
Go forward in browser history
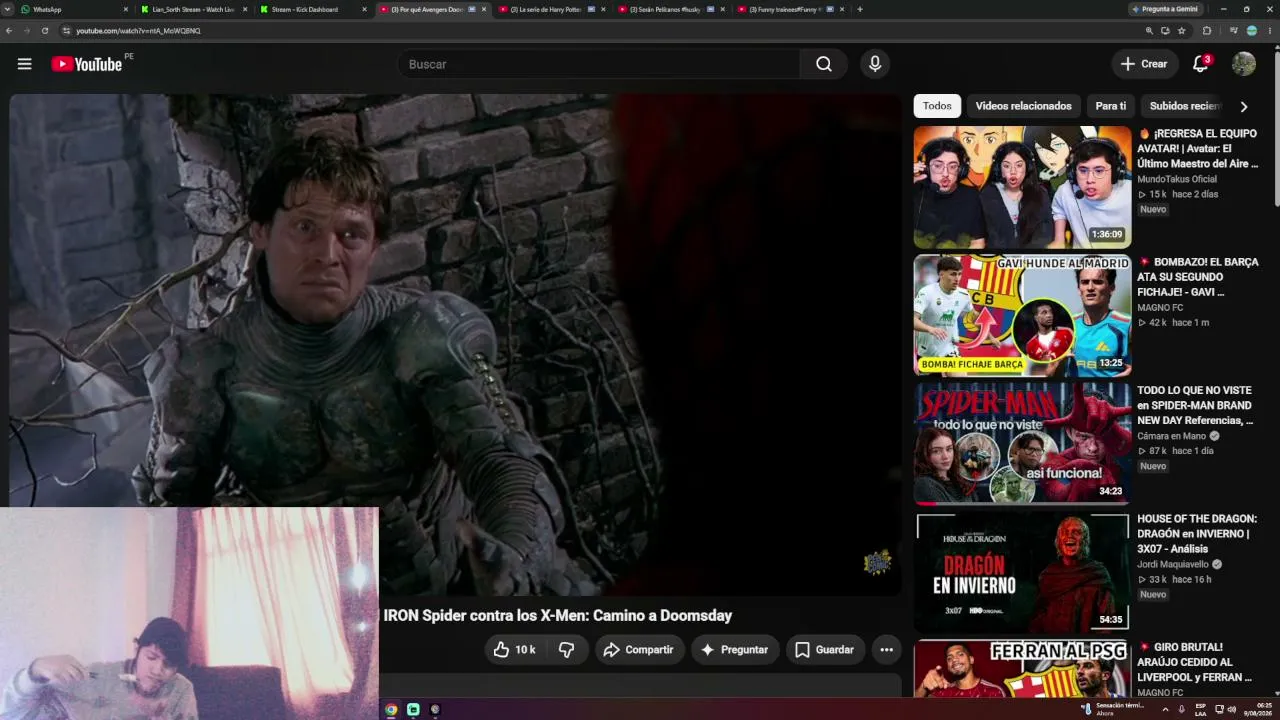coord(27,31)
